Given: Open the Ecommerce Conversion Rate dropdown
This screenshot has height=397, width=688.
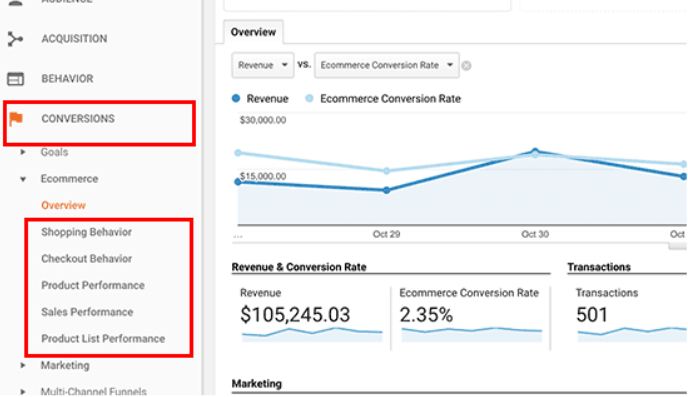Looking at the screenshot, I should [x=387, y=65].
